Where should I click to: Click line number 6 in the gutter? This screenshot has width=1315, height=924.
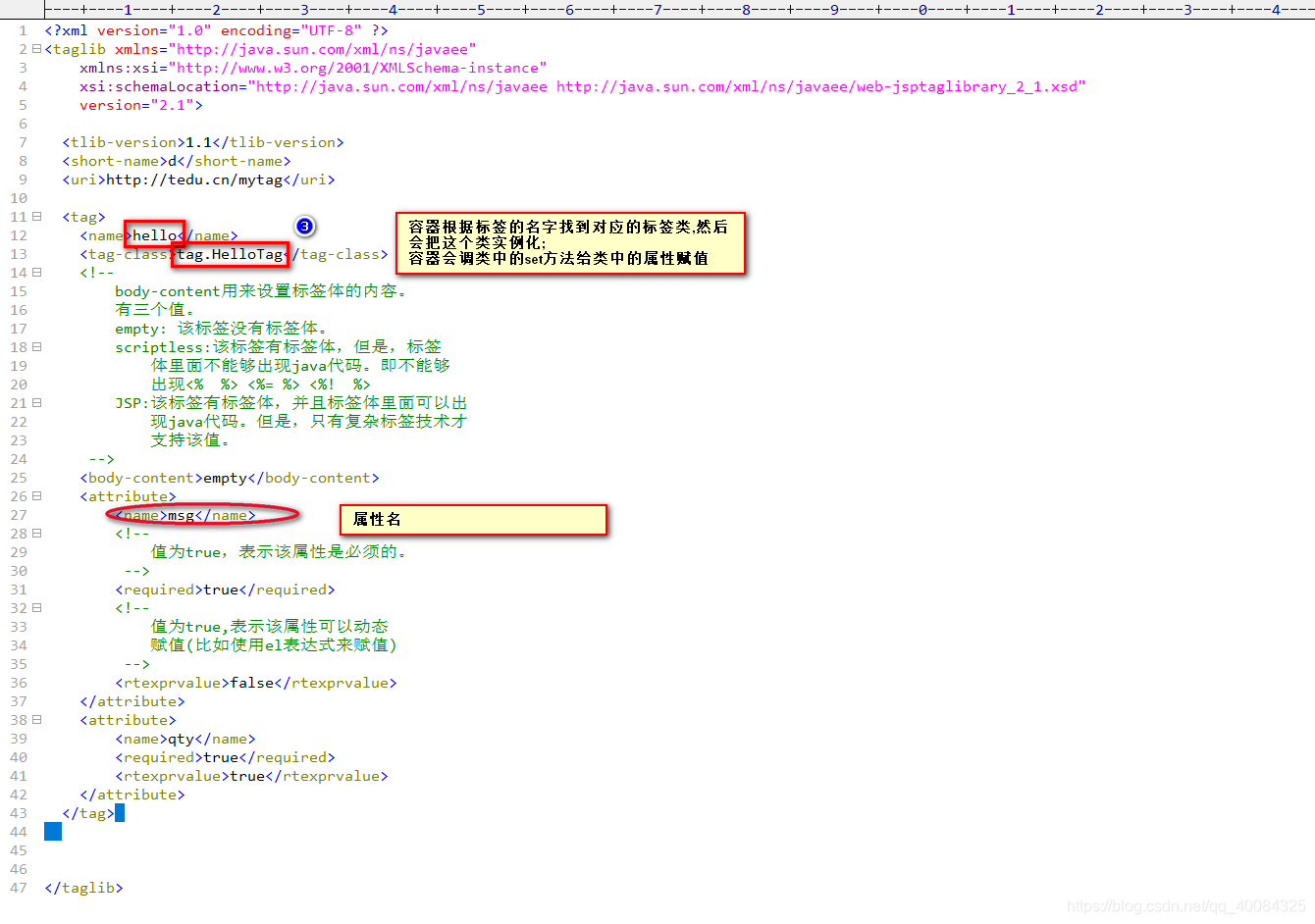click(x=23, y=124)
